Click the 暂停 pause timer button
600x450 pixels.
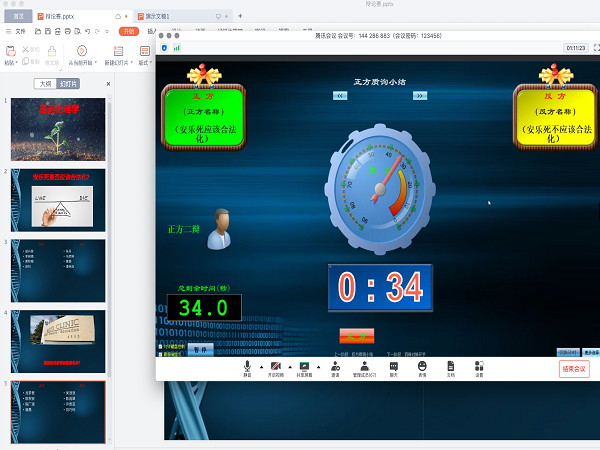pyautogui.click(x=201, y=350)
